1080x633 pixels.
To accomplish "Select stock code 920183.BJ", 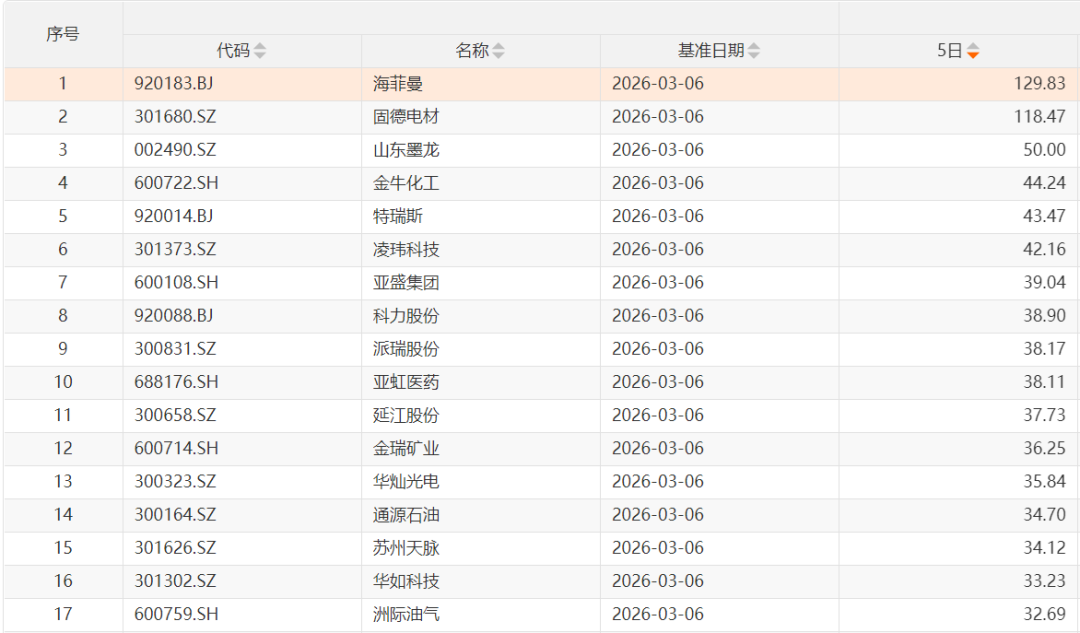I will [x=174, y=84].
